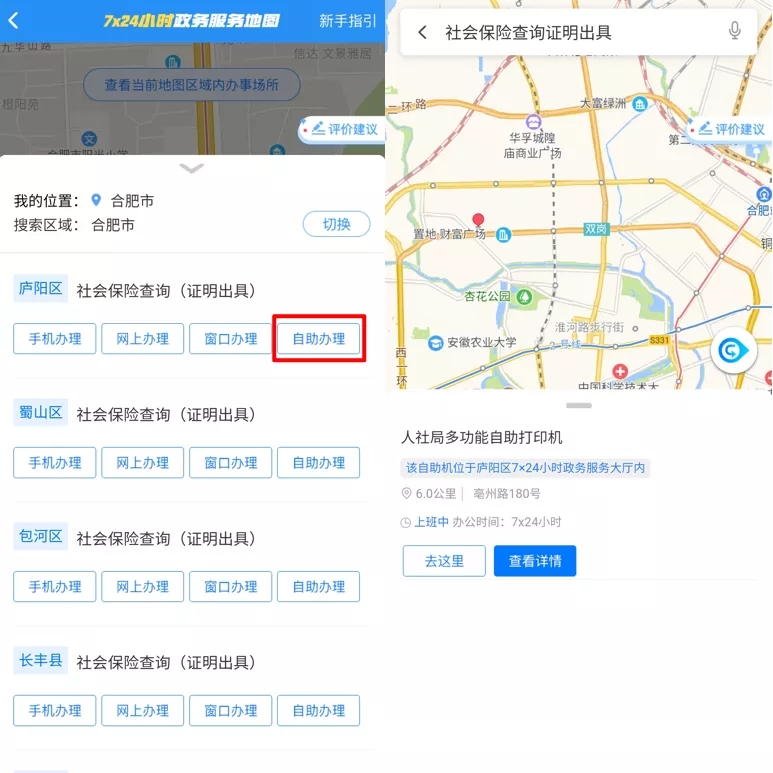Choose 窗口办理 under 庐阳区
Viewport: 773px width, 773px height.
[231, 339]
